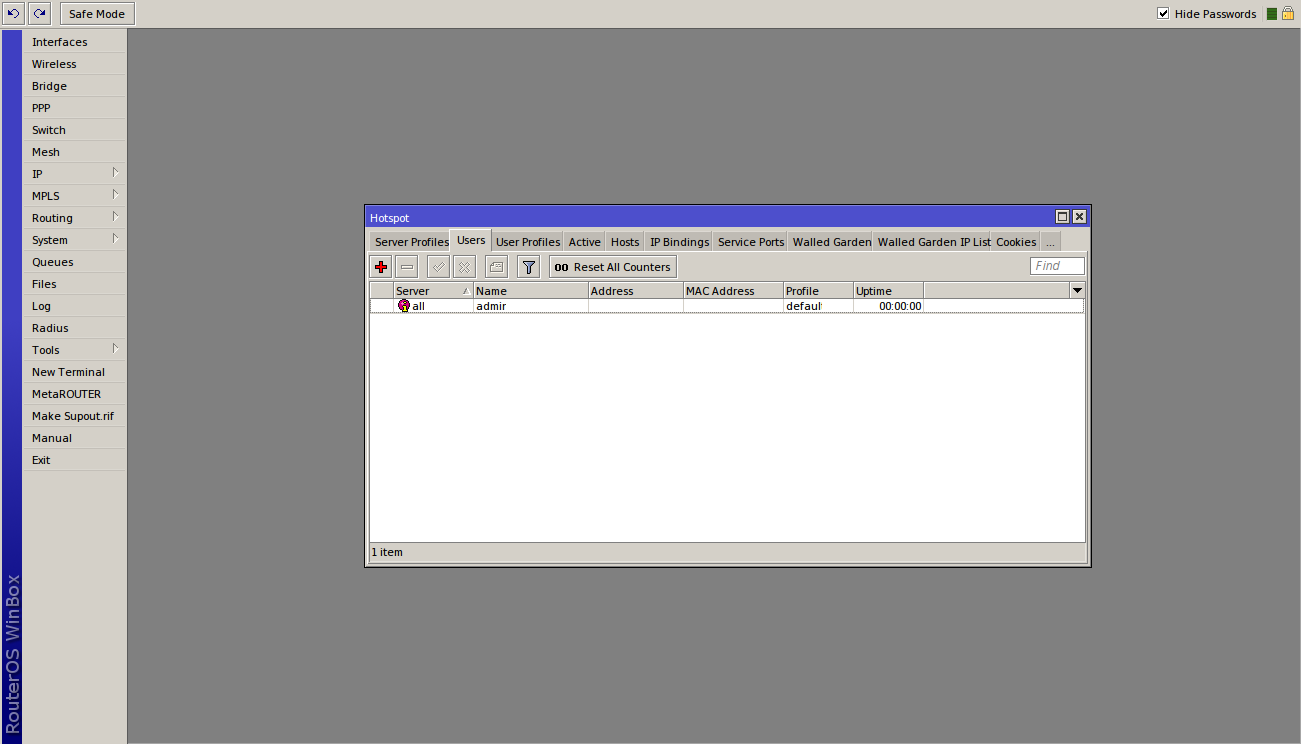This screenshot has height=744, width=1301.
Task: Switch to the User Profiles tab
Action: (528, 242)
